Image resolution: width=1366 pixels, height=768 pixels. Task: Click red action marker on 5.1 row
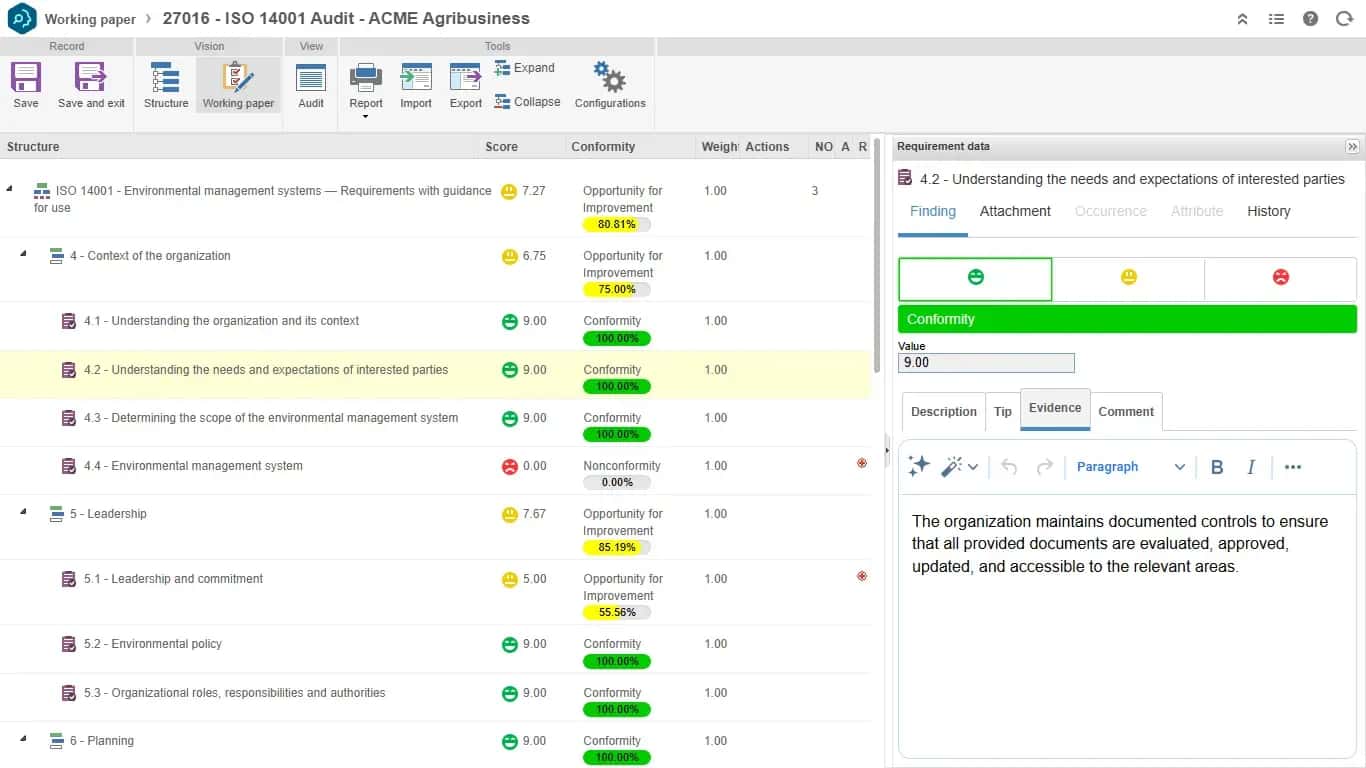click(x=862, y=576)
